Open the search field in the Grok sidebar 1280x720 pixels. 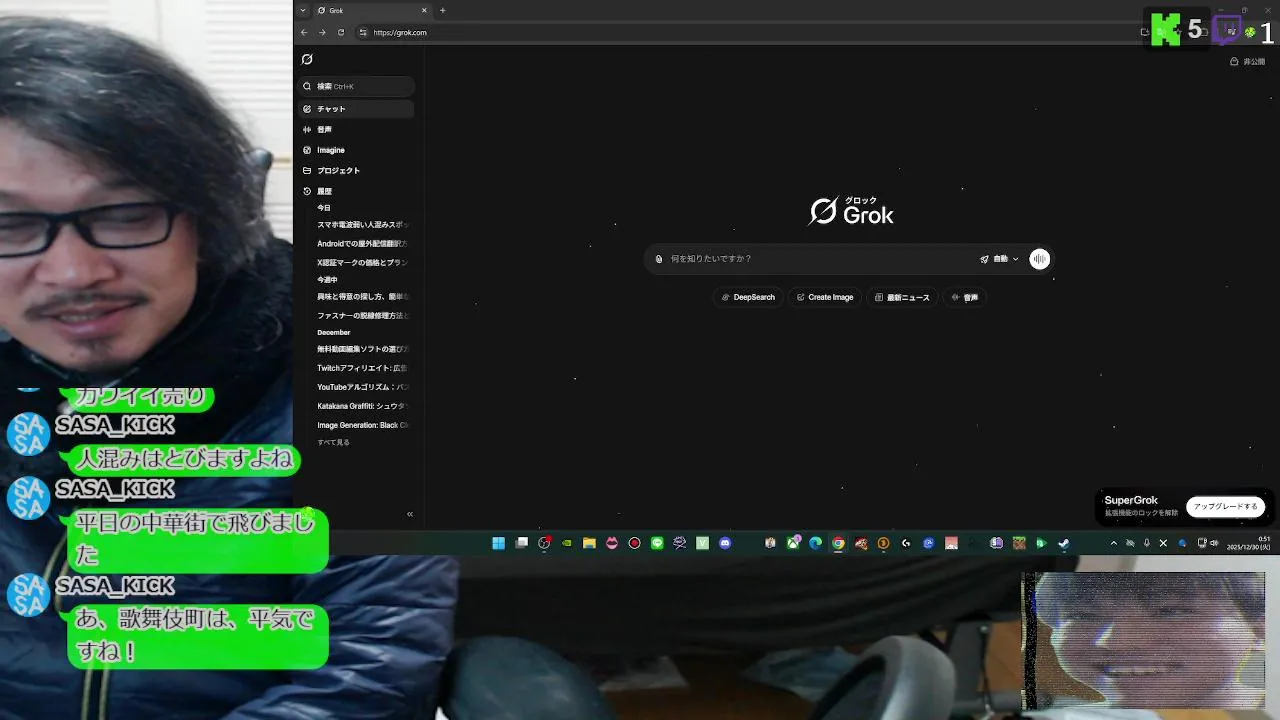point(356,86)
